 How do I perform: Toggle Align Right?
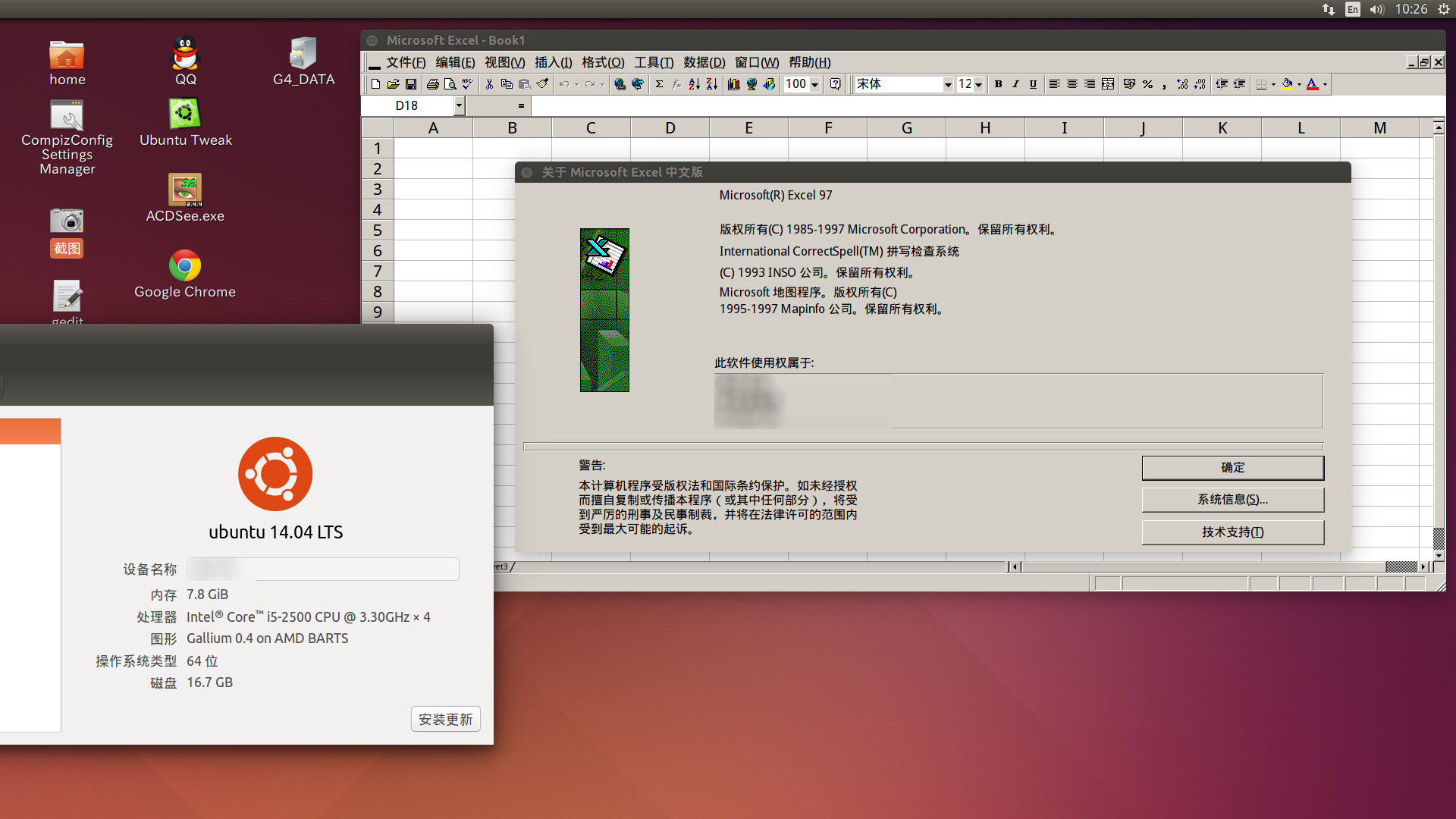coord(1090,84)
